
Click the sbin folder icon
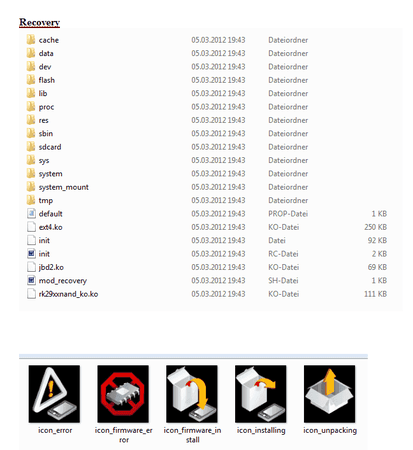tap(31, 133)
